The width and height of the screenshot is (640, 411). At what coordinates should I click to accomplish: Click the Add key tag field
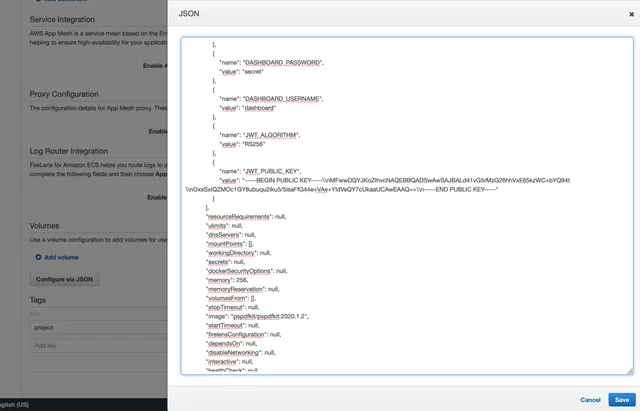tap(98, 346)
